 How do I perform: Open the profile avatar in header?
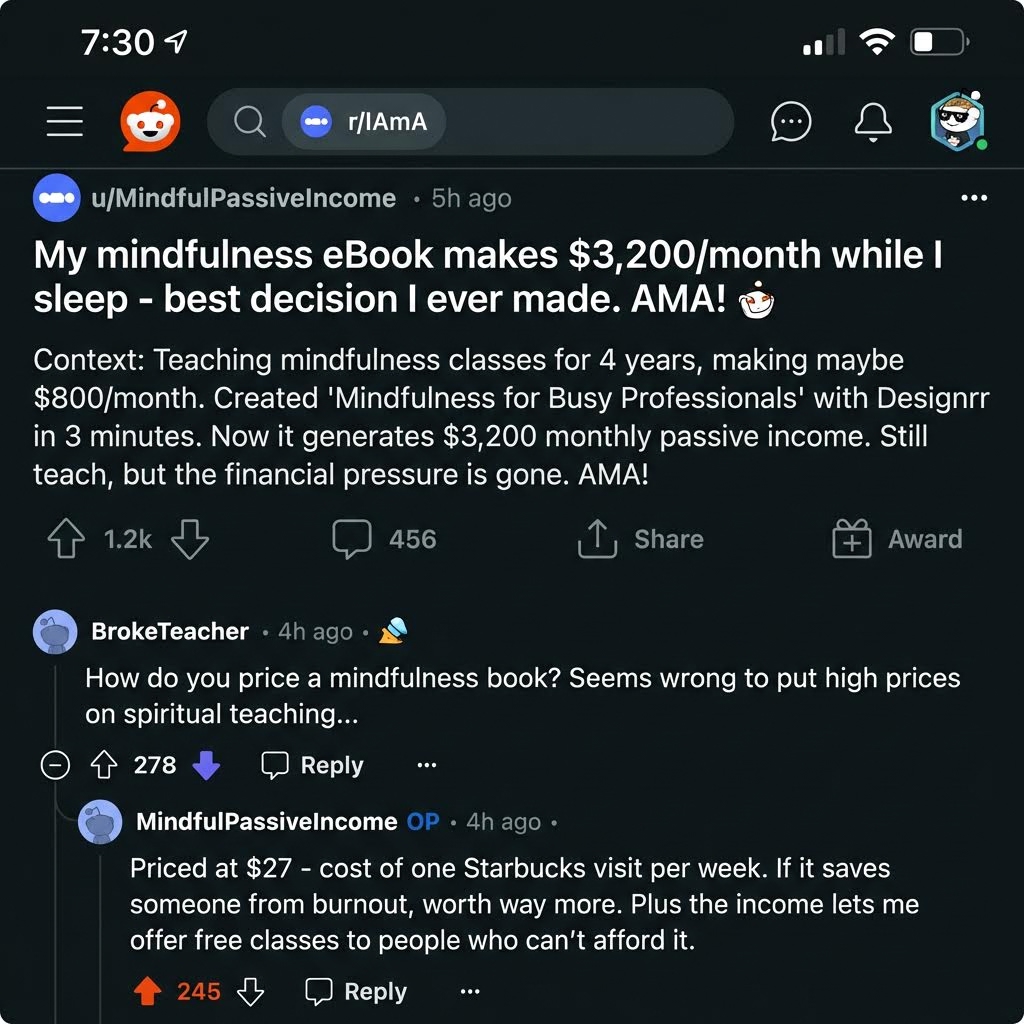click(958, 121)
